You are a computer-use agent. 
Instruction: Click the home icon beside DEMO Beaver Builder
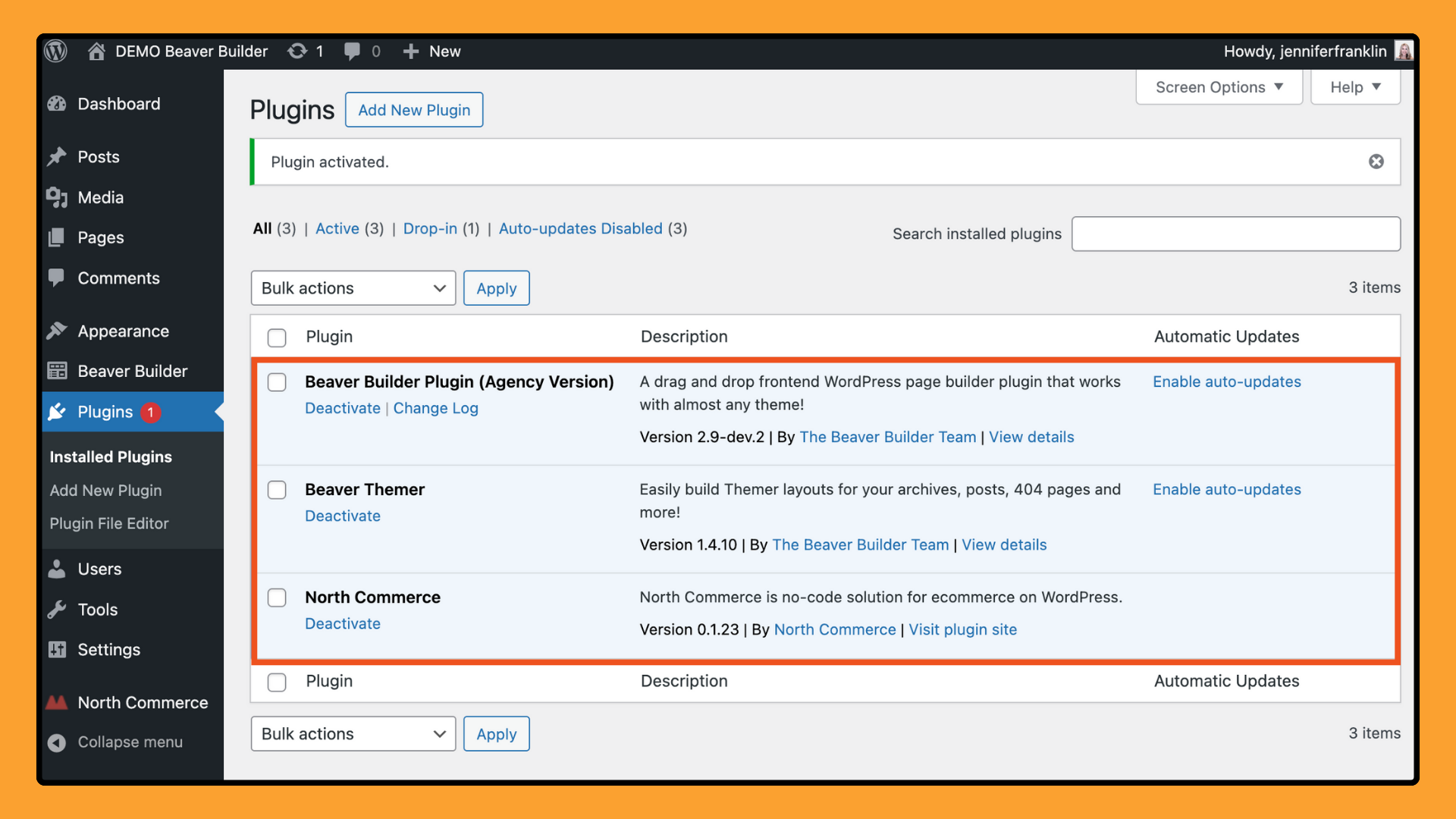click(x=96, y=51)
